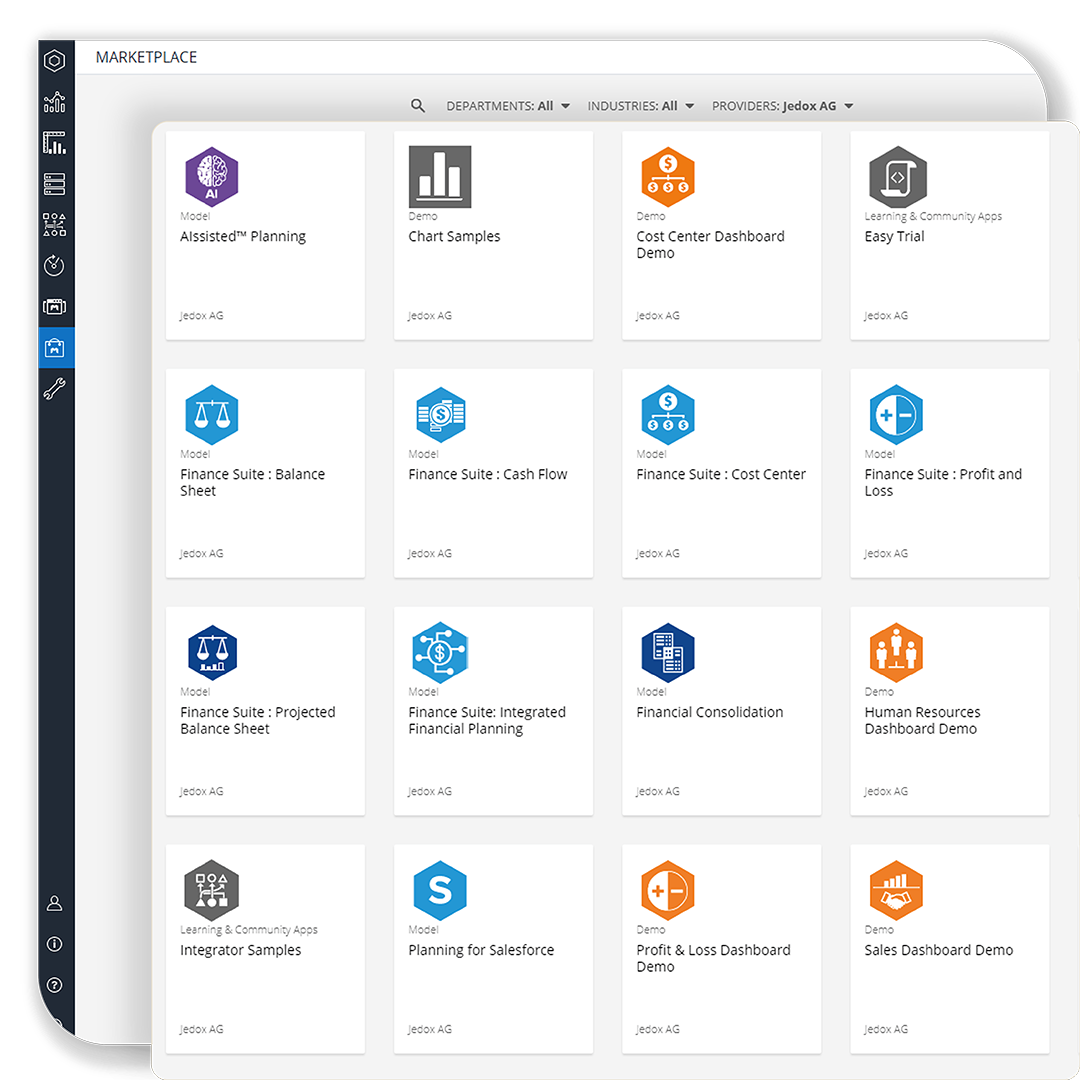Select the Easy Trial app tile

(x=948, y=235)
